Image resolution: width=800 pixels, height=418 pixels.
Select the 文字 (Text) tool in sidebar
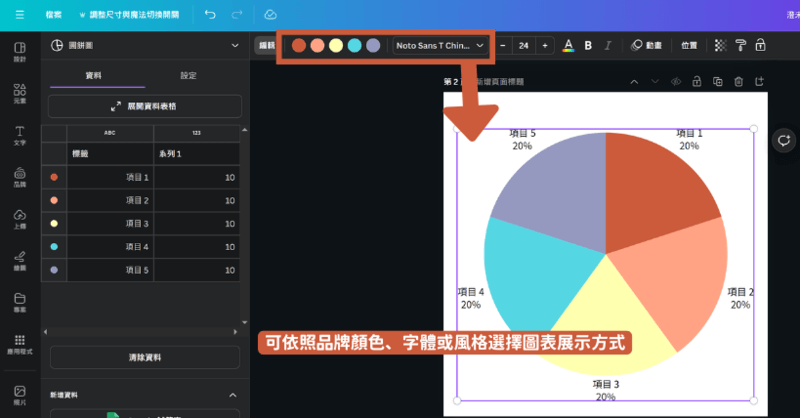click(x=19, y=135)
